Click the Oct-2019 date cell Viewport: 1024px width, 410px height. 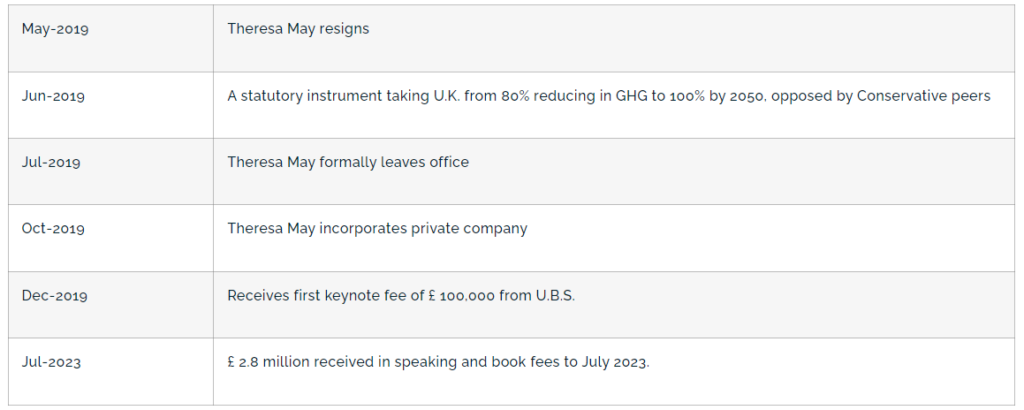(54, 229)
